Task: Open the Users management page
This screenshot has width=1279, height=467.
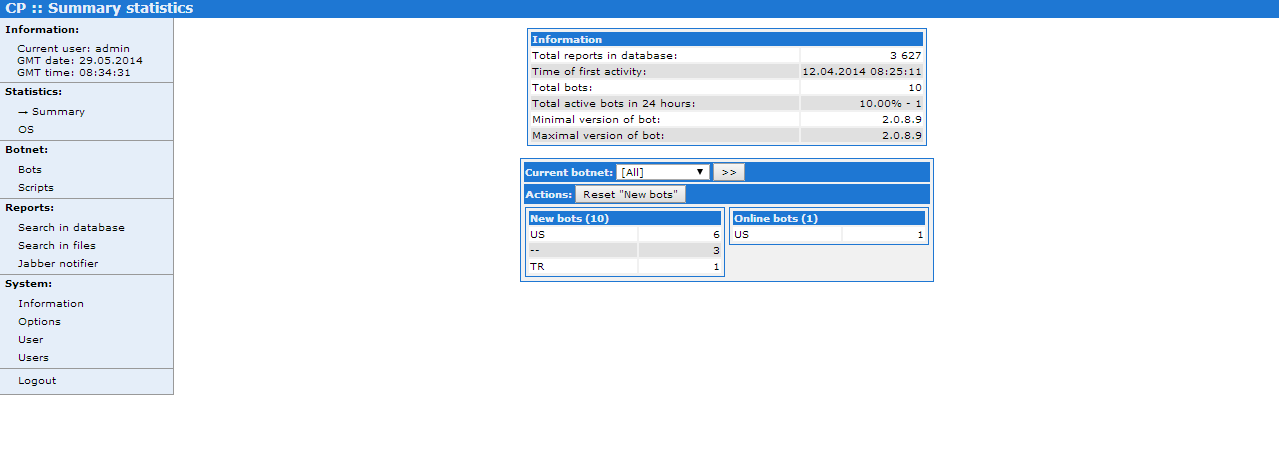Action: pyautogui.click(x=33, y=358)
